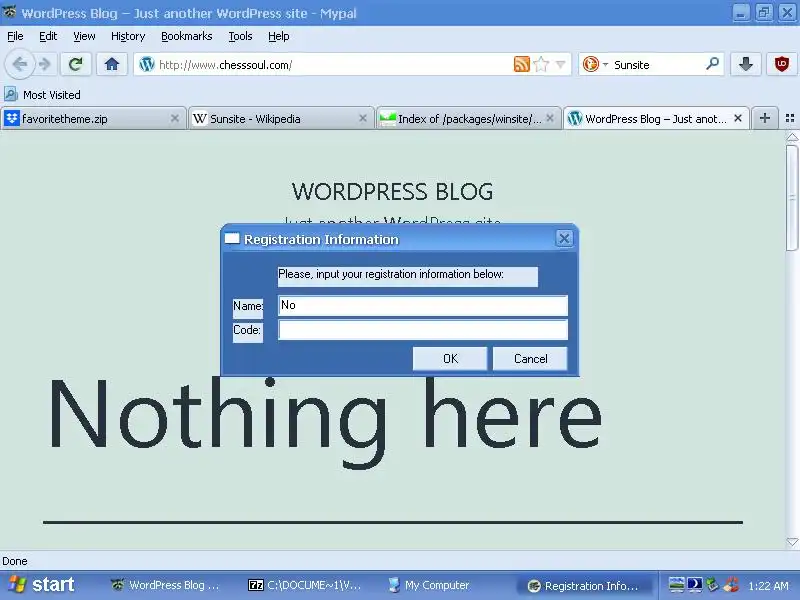
Task: Select the WordPress Blog tab
Action: click(x=656, y=118)
